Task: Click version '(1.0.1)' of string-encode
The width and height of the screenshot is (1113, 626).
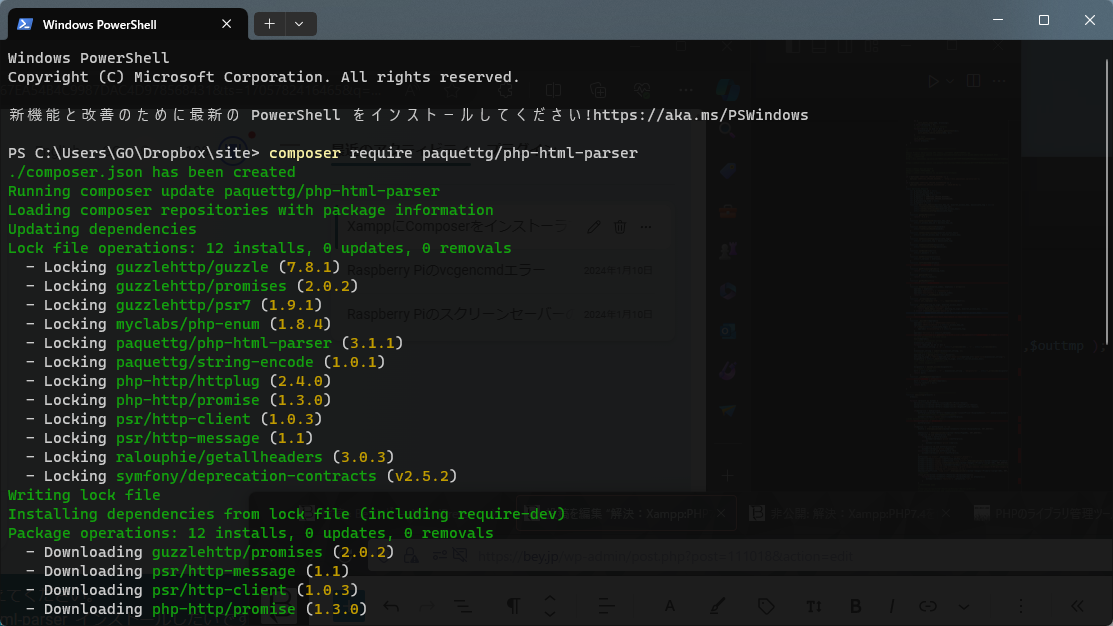Action: (354, 362)
